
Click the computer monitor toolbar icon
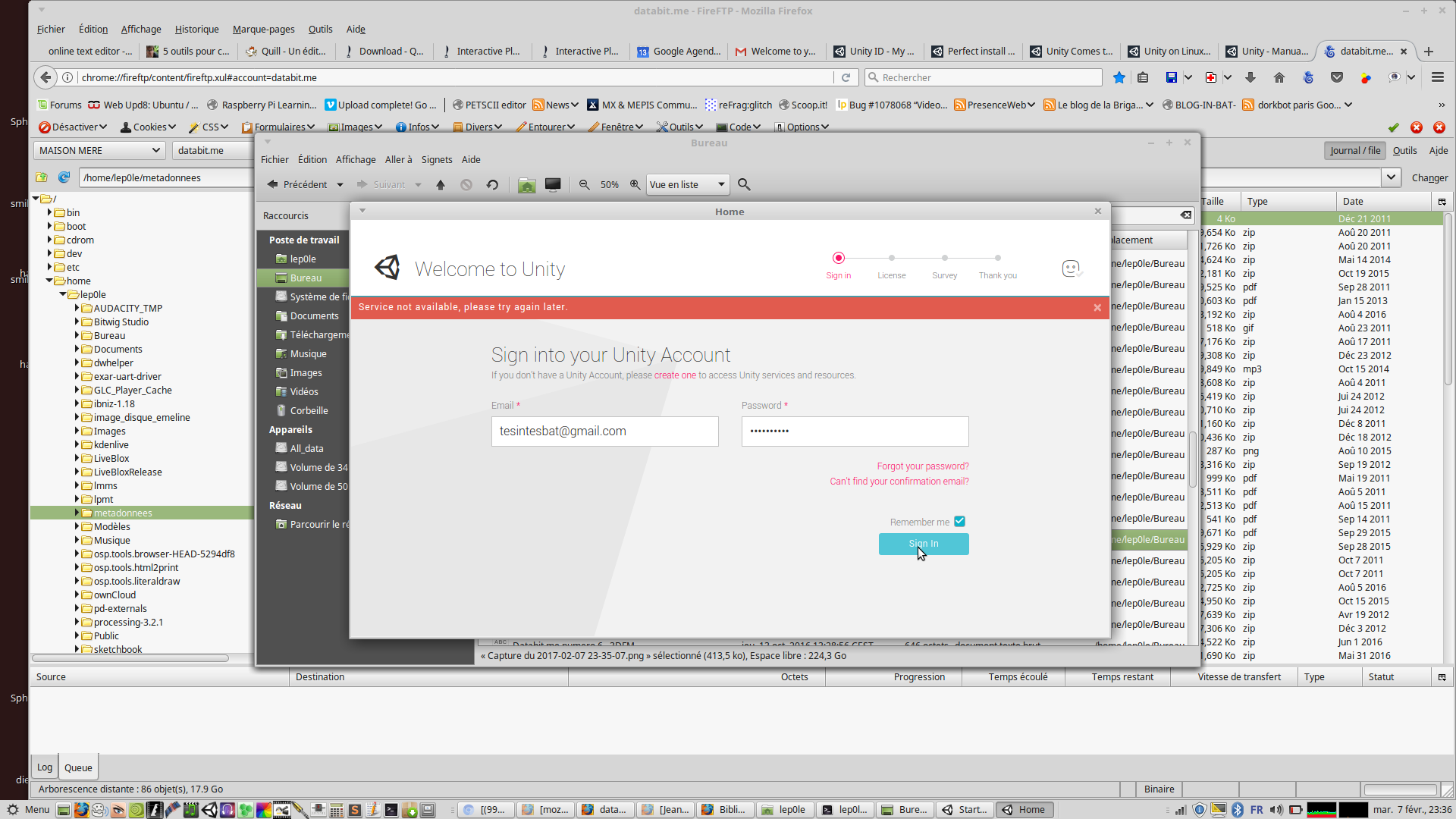pos(553,185)
